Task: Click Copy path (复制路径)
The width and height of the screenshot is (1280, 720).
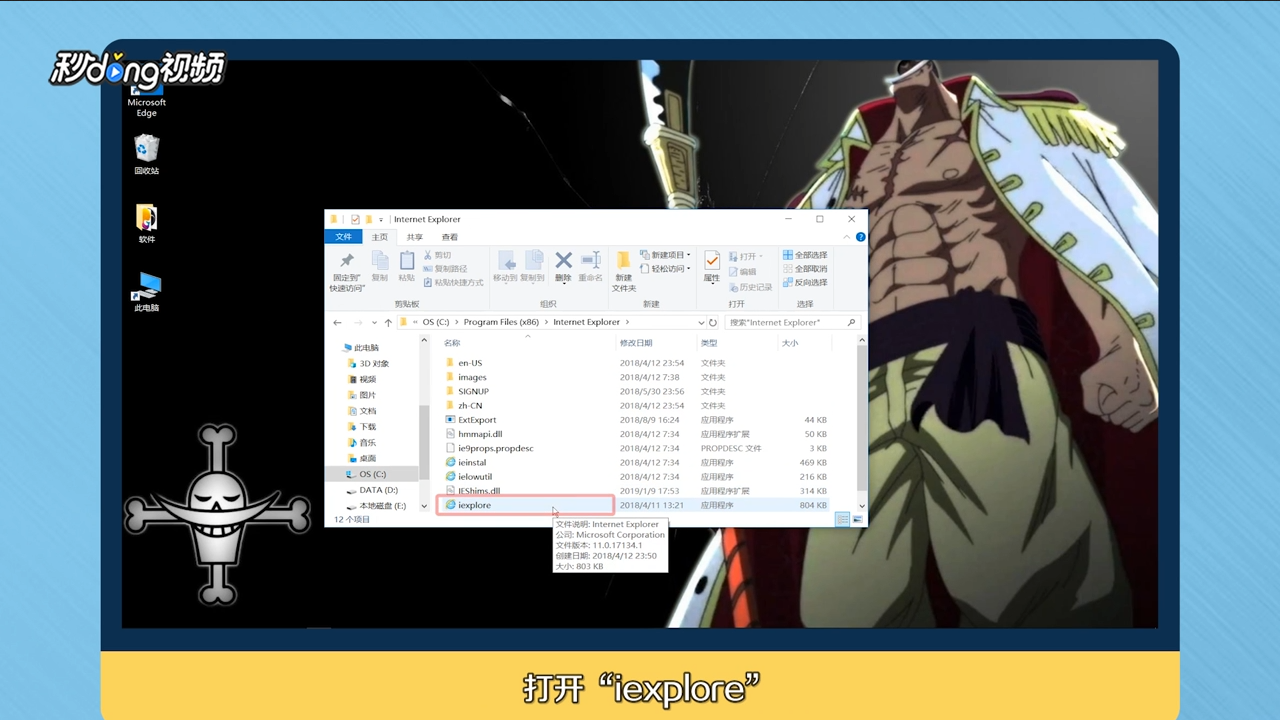Action: click(445, 269)
